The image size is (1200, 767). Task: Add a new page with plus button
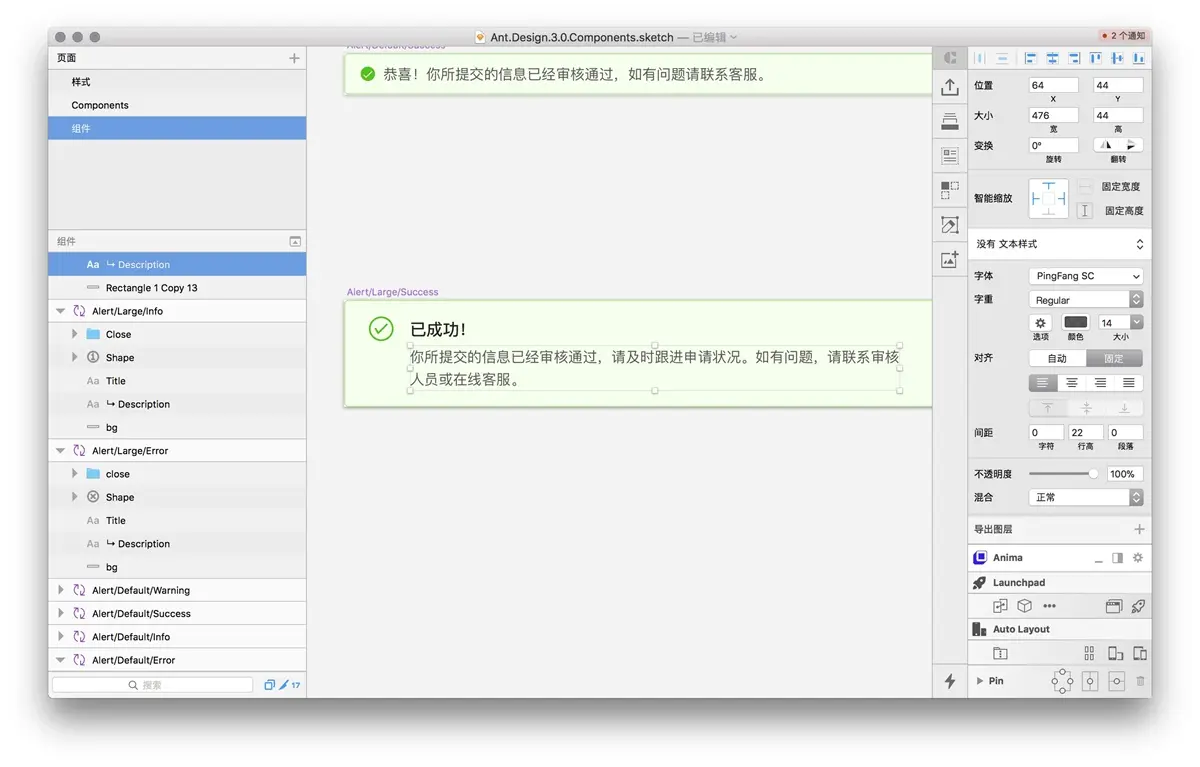[294, 58]
